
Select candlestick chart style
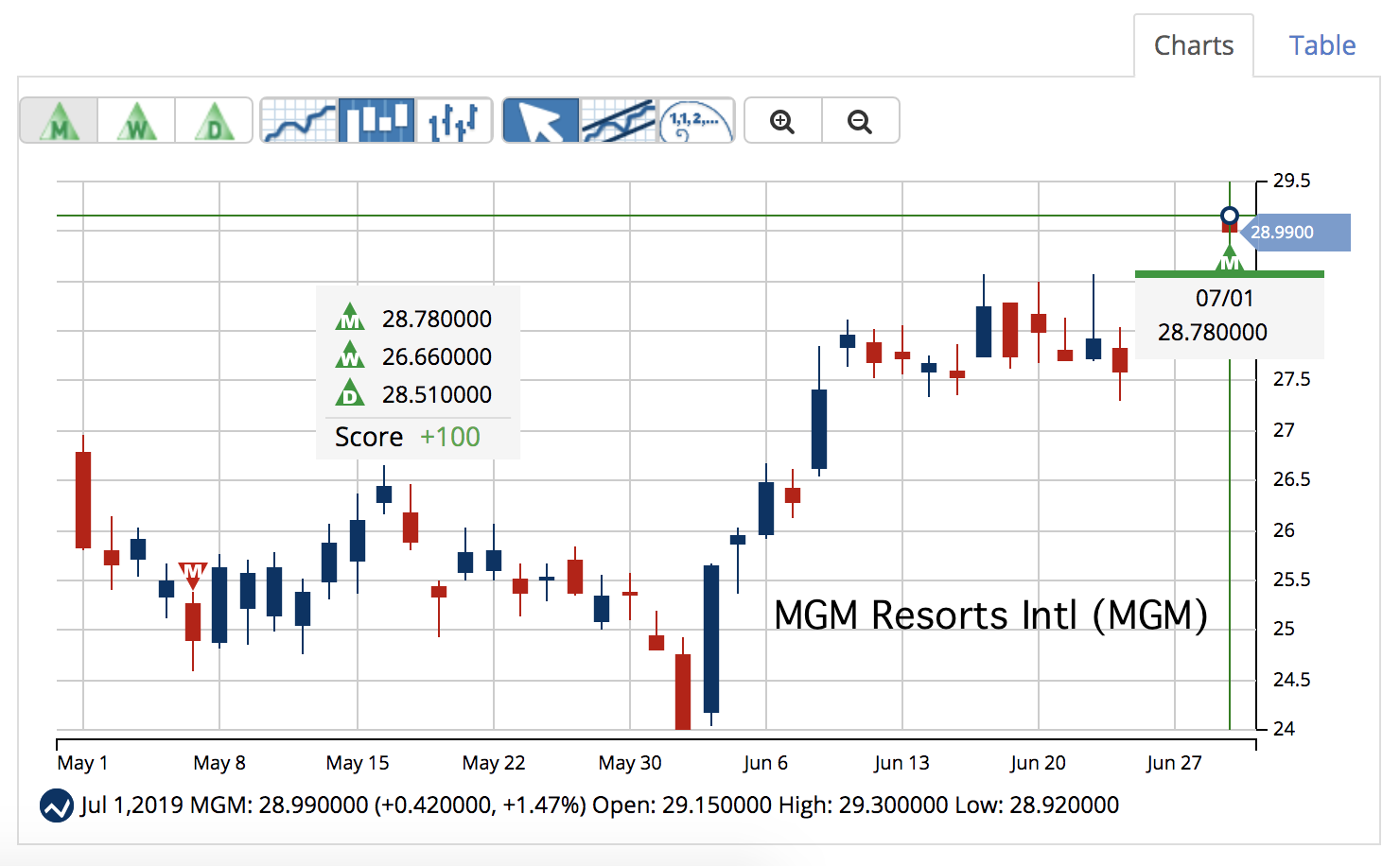(376, 121)
